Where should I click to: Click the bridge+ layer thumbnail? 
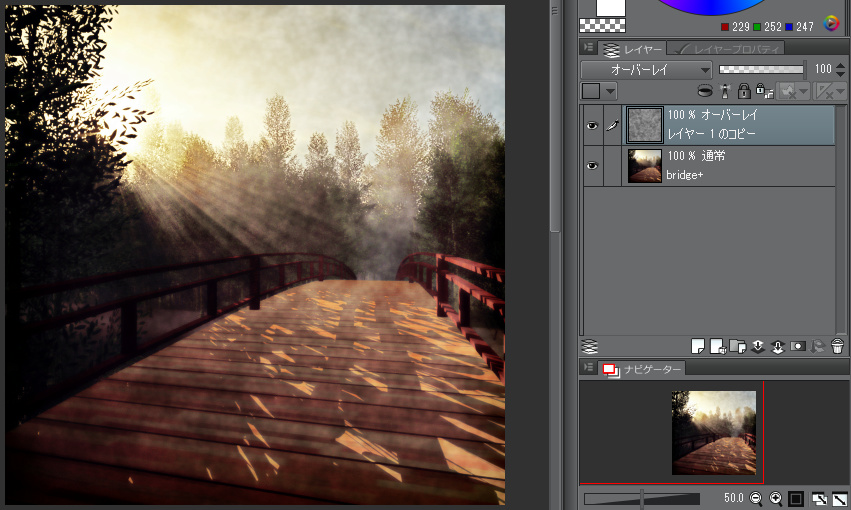[644, 165]
